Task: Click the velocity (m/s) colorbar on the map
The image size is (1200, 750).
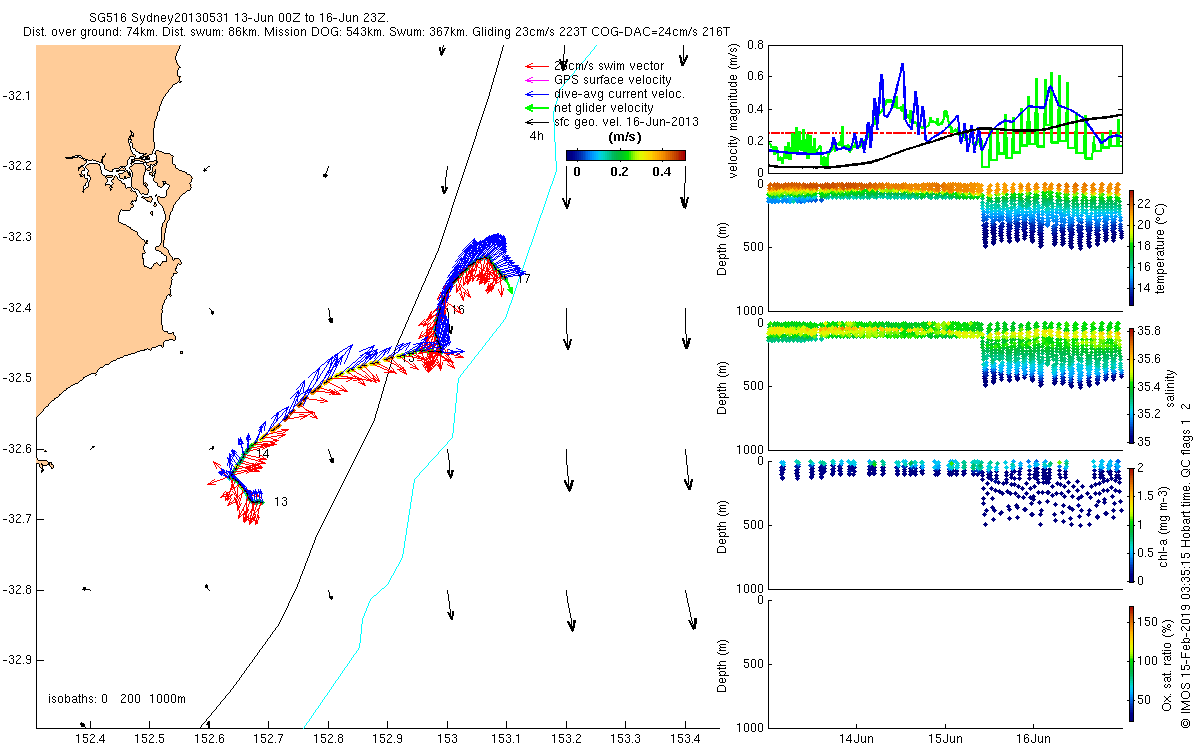Action: pyautogui.click(x=626, y=155)
